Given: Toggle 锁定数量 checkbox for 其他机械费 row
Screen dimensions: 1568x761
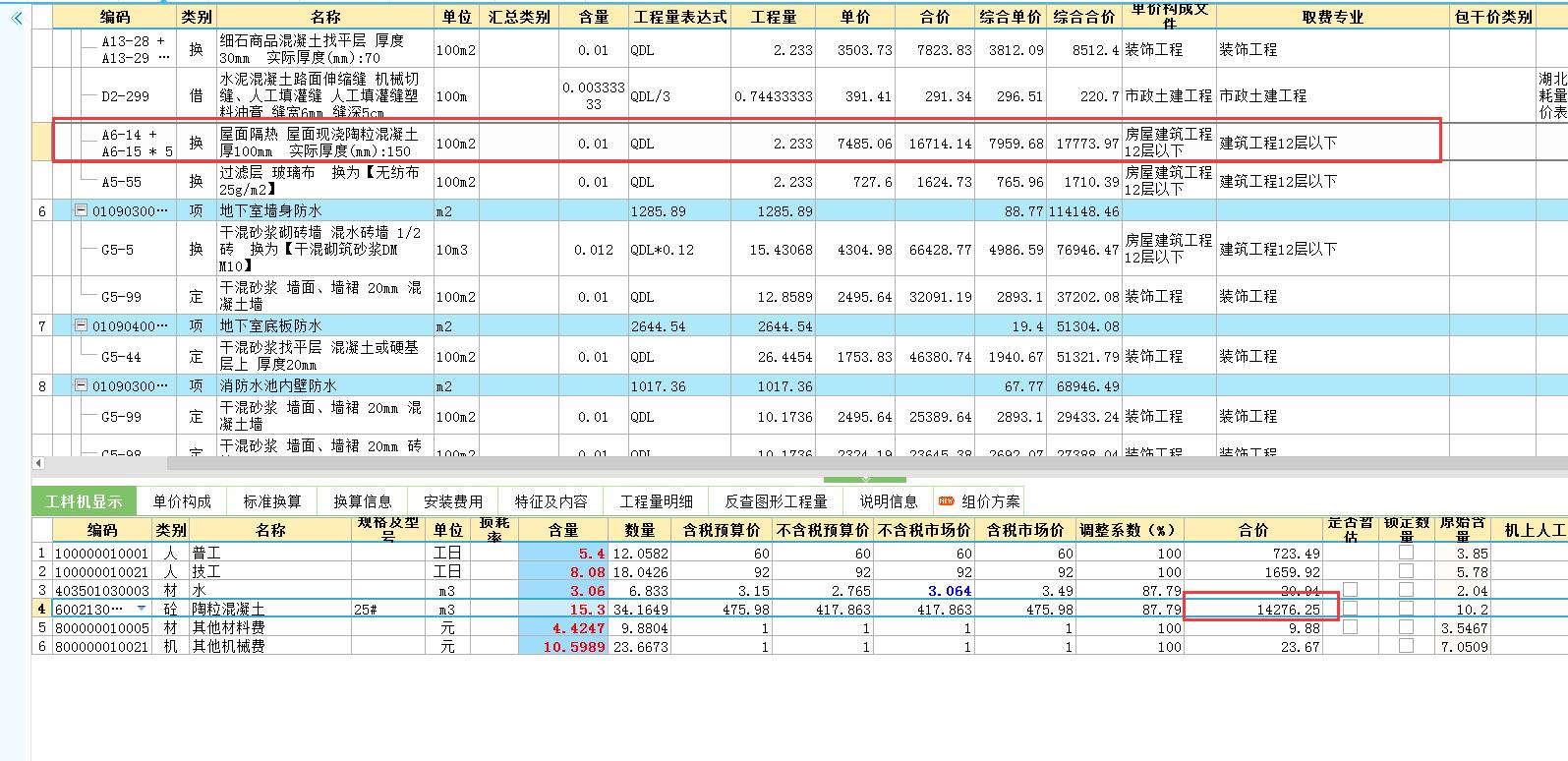Looking at the screenshot, I should click(1406, 646).
